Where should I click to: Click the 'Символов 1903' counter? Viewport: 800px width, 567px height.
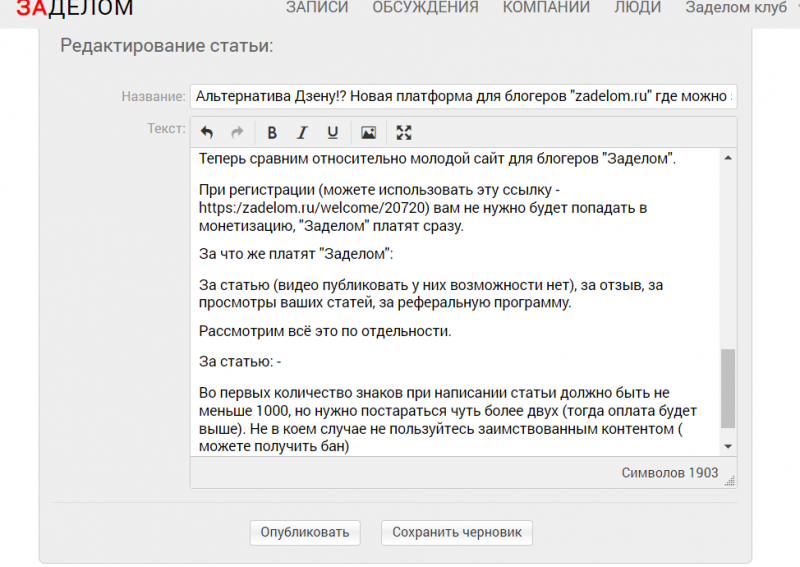(669, 473)
